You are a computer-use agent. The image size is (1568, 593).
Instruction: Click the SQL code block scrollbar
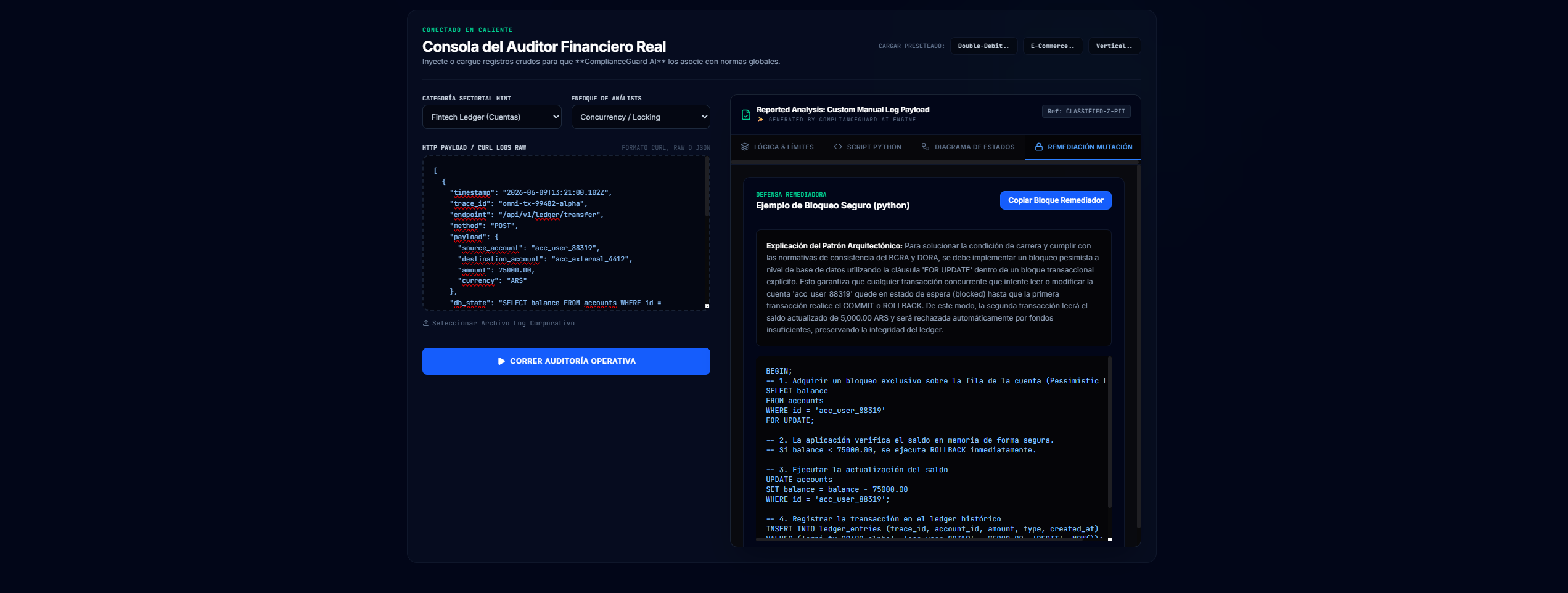pos(1109,431)
